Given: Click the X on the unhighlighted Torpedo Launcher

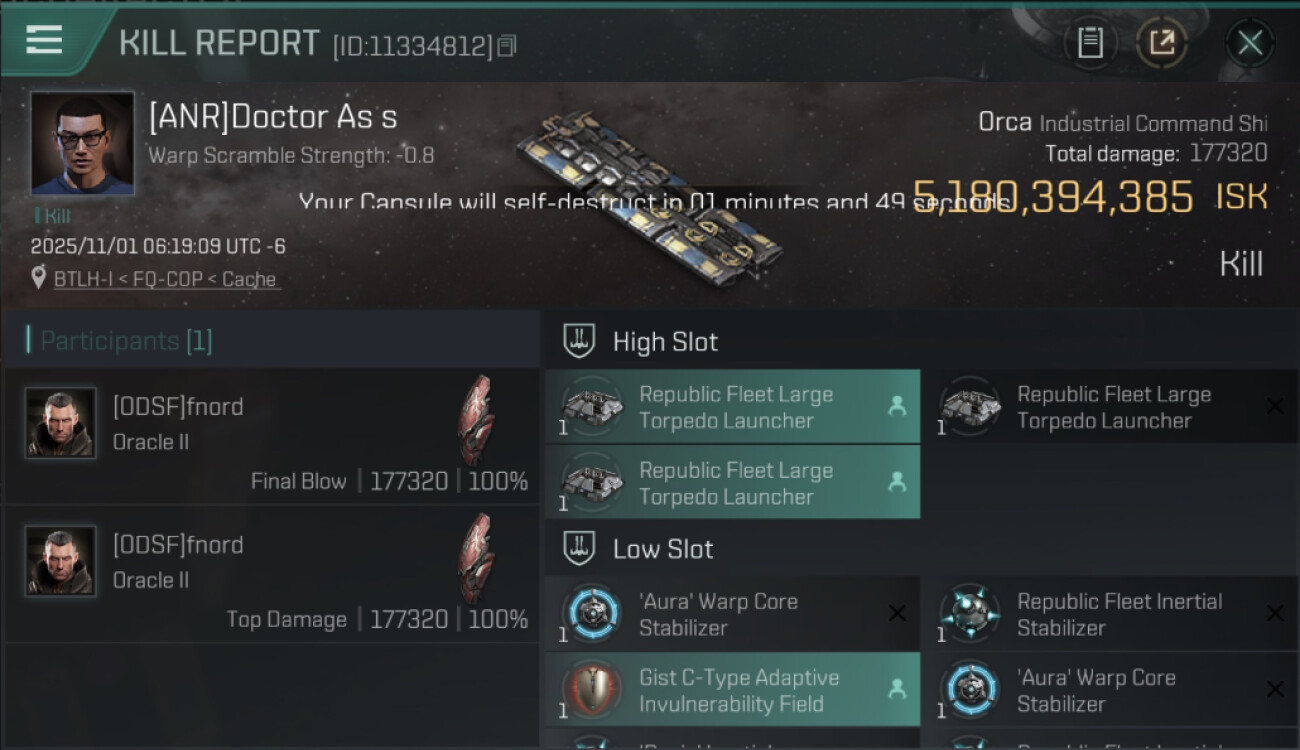Looking at the screenshot, I should tap(1275, 406).
